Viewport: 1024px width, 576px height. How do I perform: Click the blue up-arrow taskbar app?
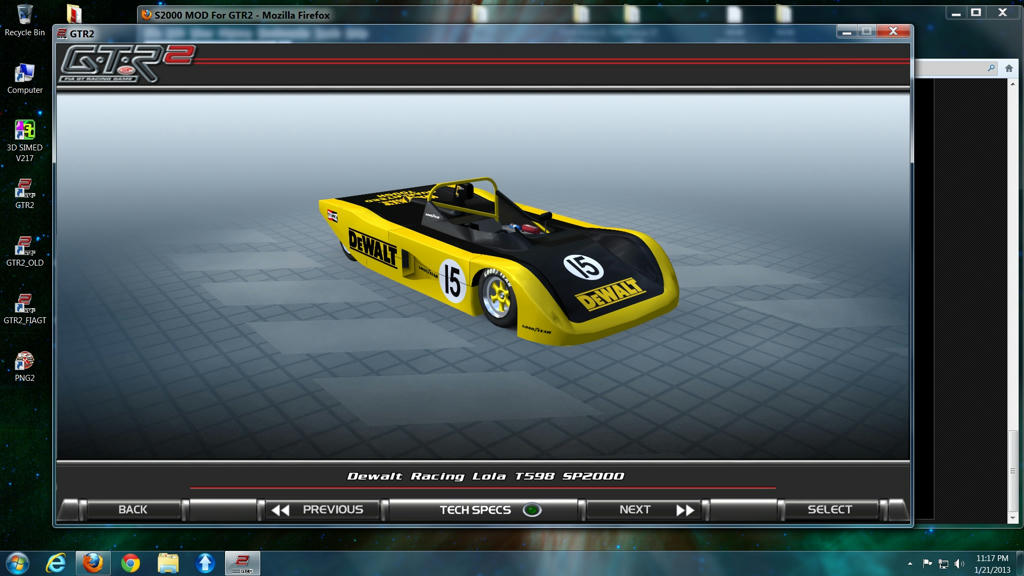[205, 563]
